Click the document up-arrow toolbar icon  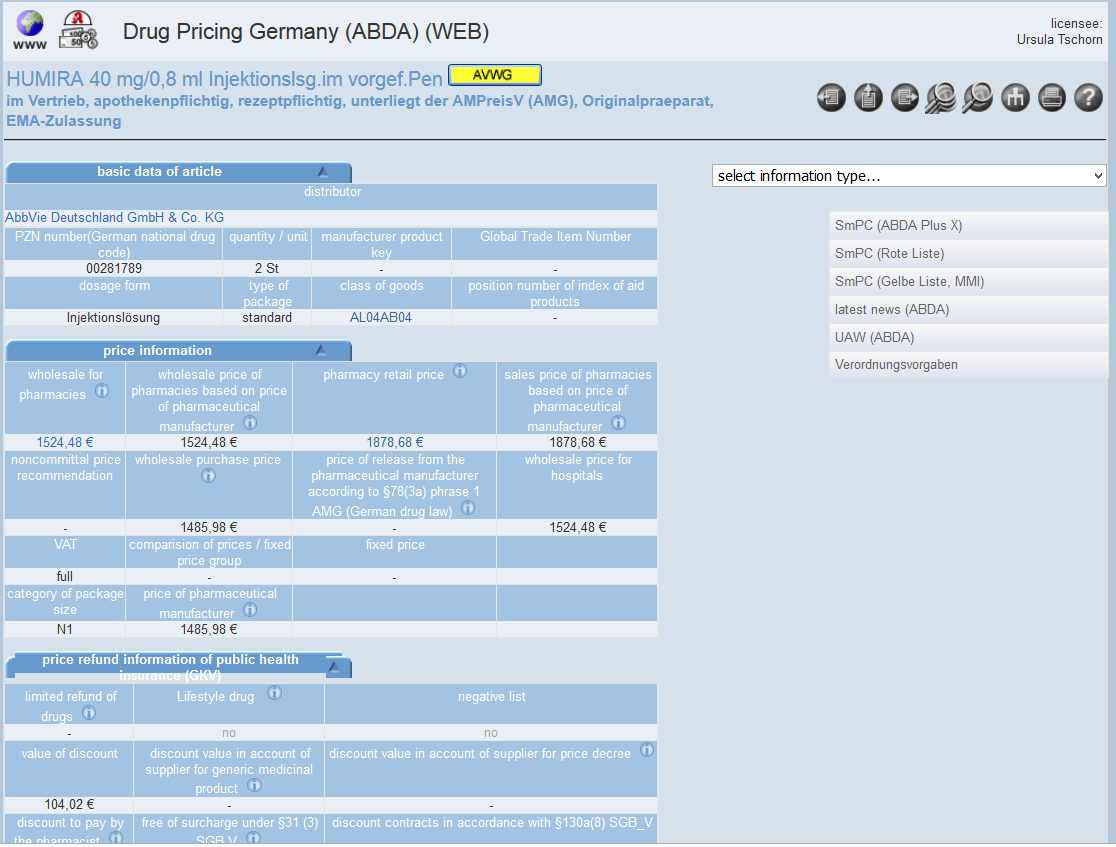click(868, 98)
